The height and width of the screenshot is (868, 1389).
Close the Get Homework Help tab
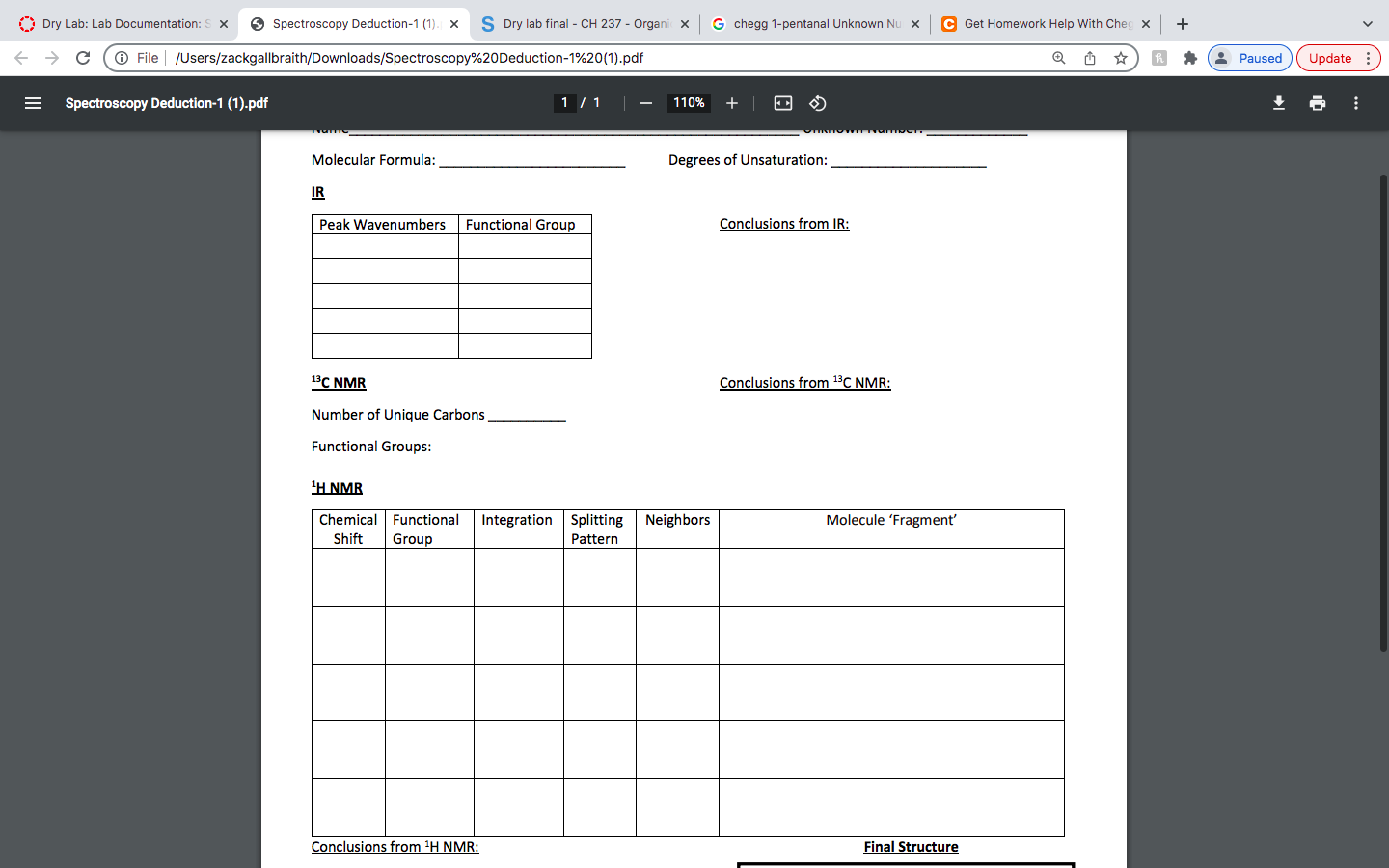coord(1146,24)
